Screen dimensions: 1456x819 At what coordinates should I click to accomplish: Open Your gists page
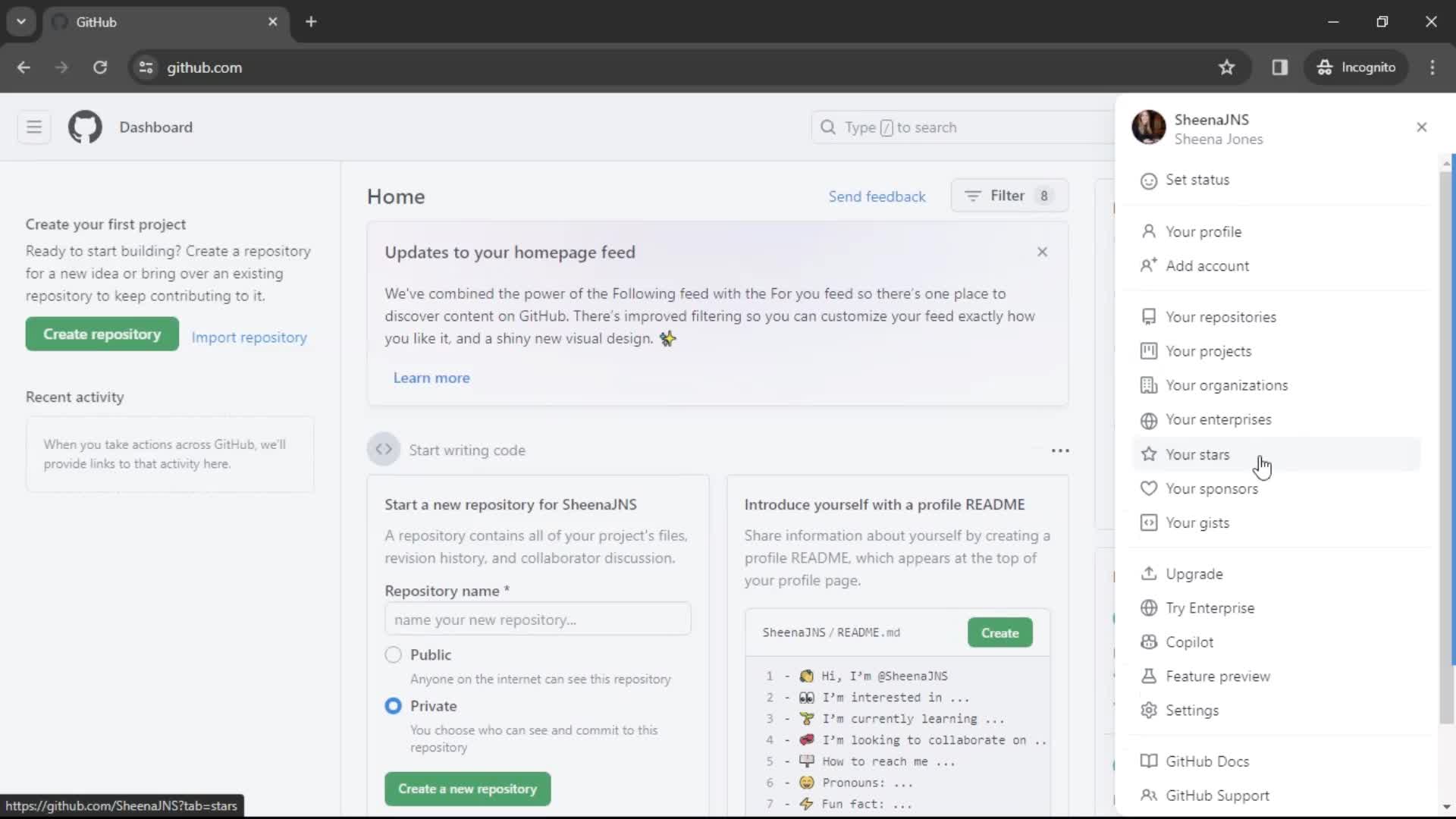click(x=1198, y=522)
